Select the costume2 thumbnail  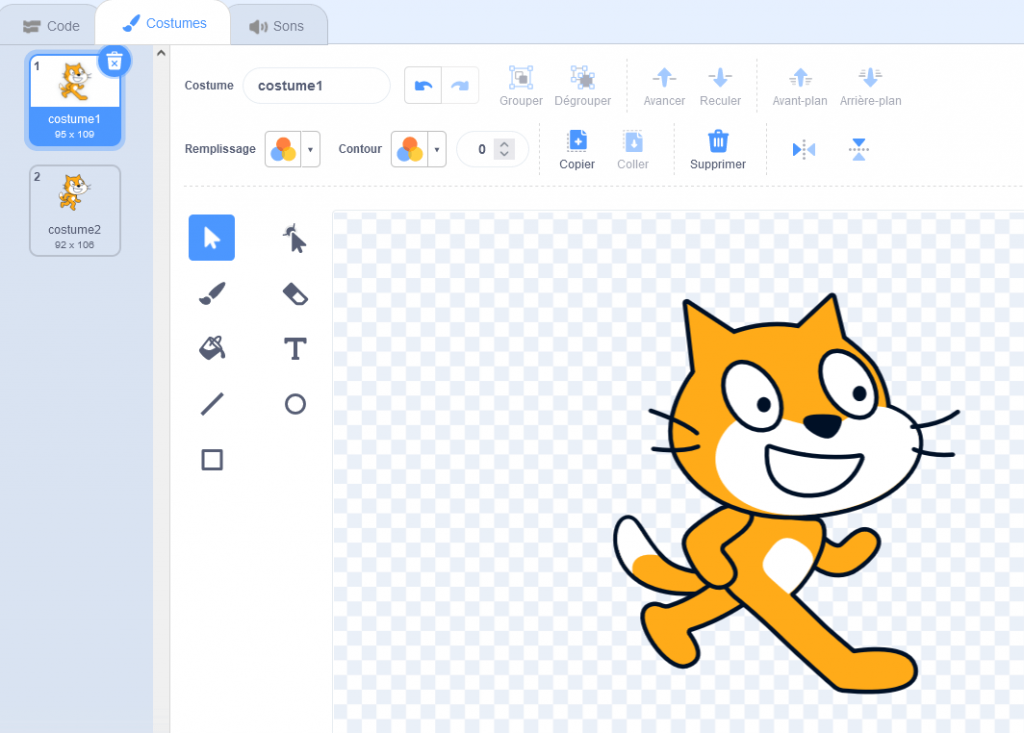(x=74, y=210)
